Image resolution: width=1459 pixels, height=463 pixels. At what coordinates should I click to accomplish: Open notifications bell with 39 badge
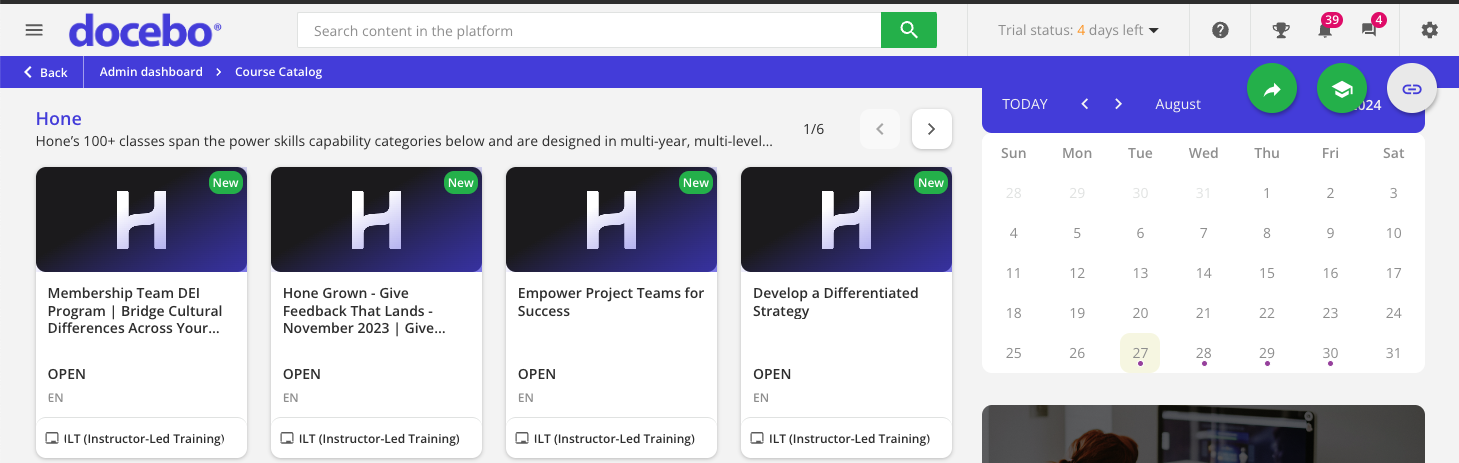coord(1326,28)
